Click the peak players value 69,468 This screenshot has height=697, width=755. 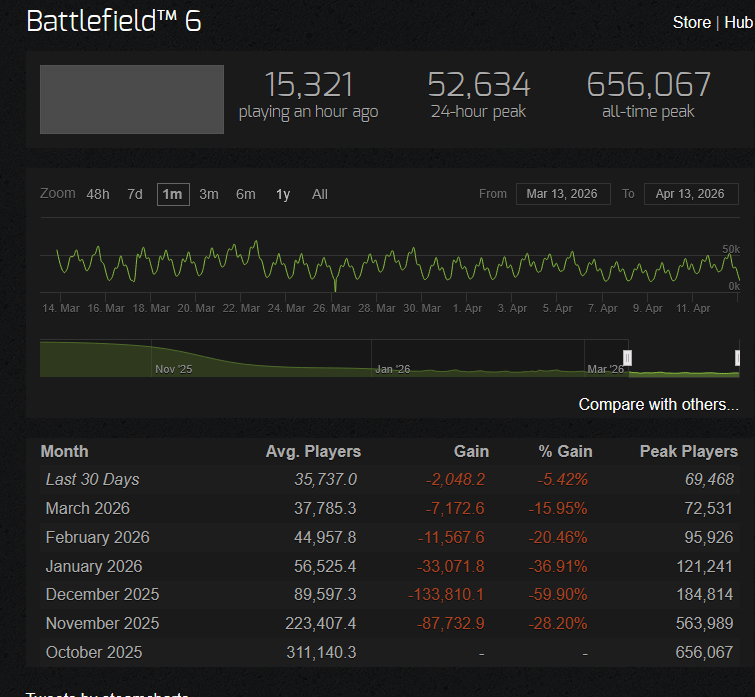click(x=710, y=479)
